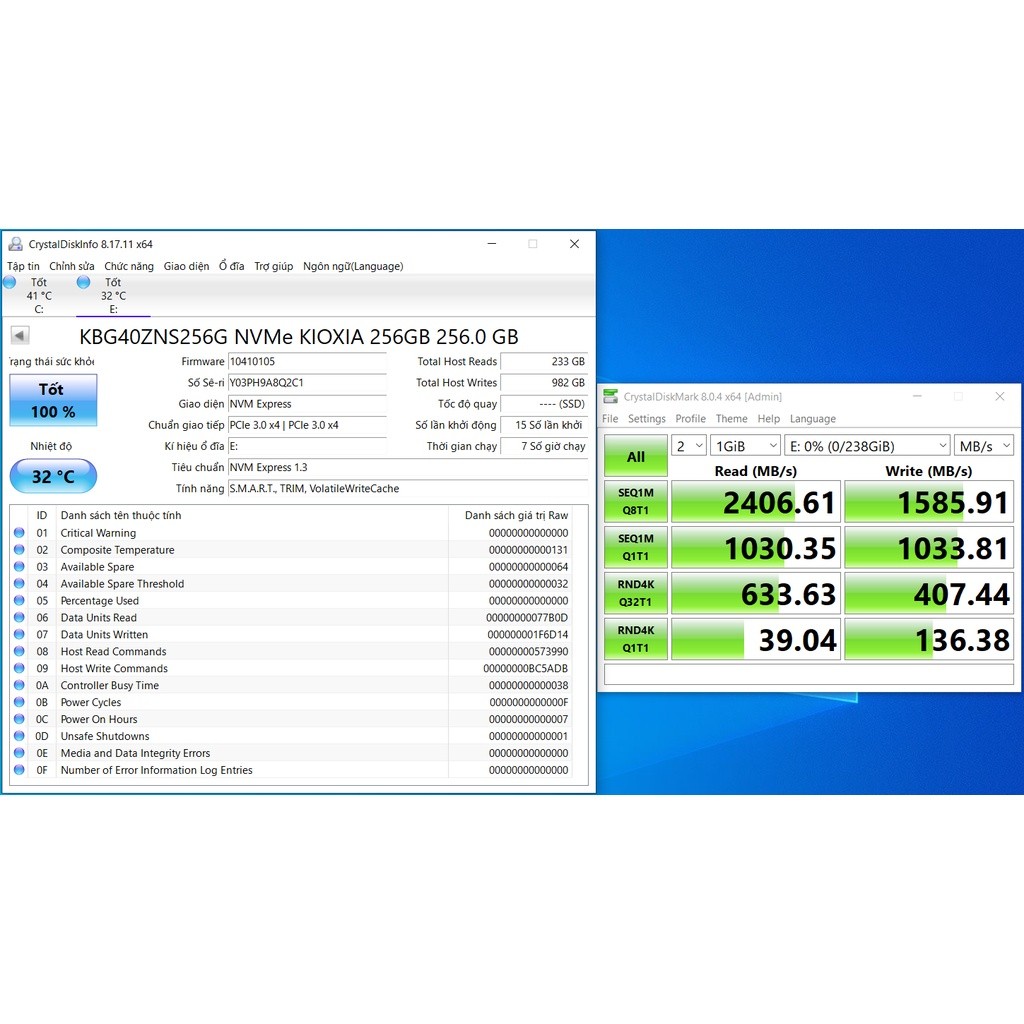Image resolution: width=1024 pixels, height=1024 pixels.
Task: Click status orb for Host Read Commands row
Action: click(20, 652)
